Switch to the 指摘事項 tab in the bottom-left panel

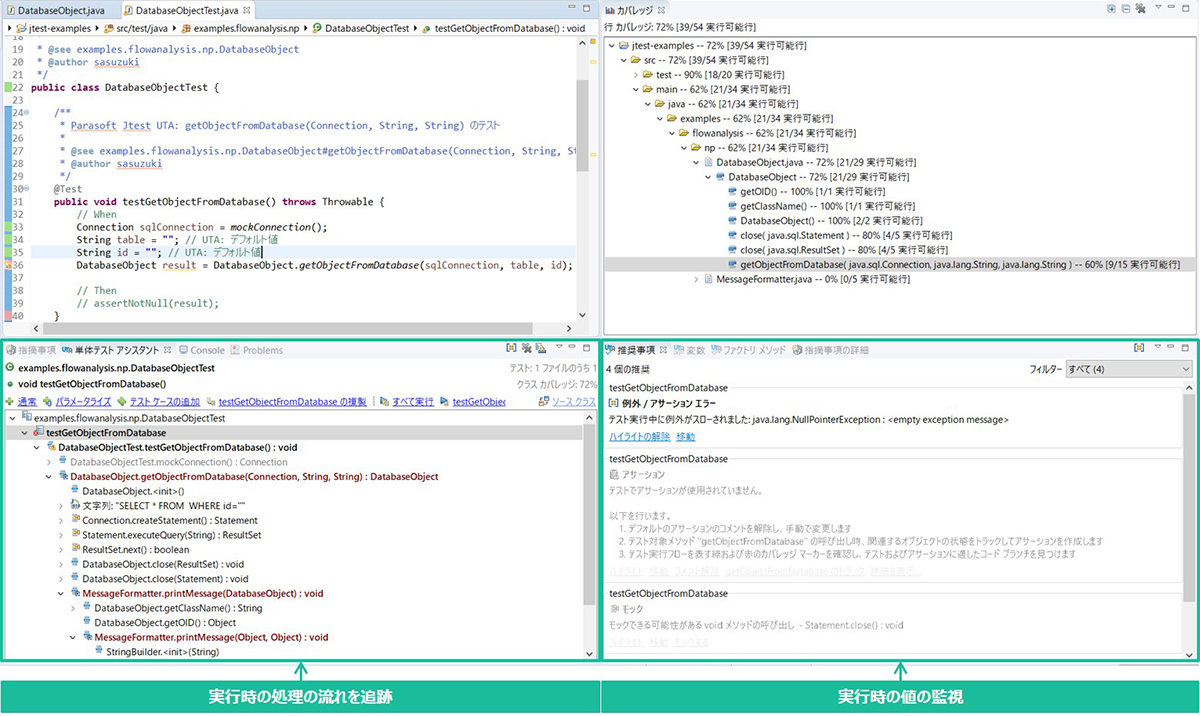click(32, 350)
